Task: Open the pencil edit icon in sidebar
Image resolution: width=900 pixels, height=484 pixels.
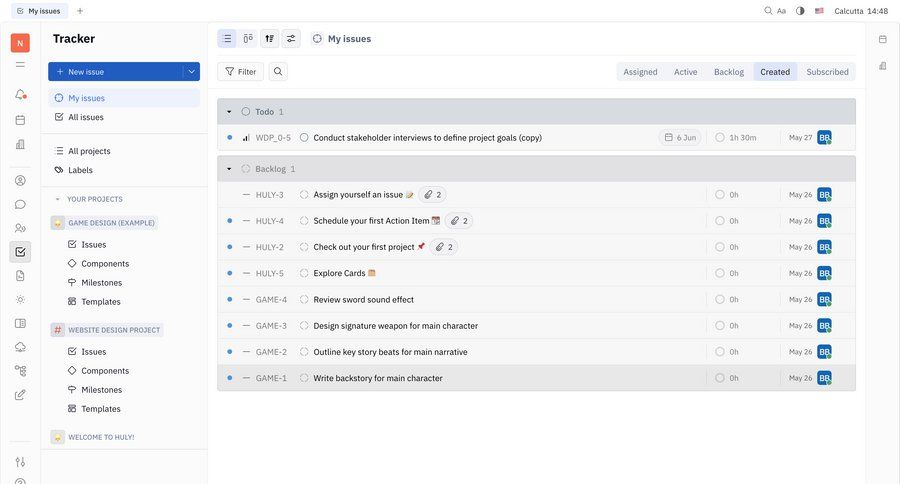Action: click(x=20, y=395)
